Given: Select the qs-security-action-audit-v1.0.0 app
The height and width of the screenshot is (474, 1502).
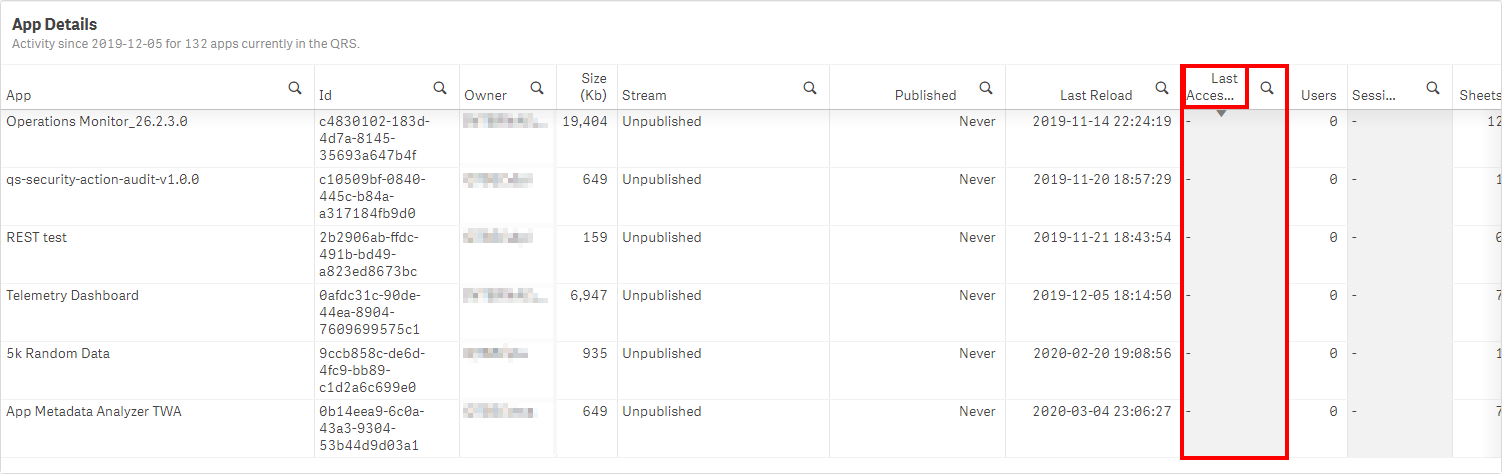Looking at the screenshot, I should pyautogui.click(x=103, y=179).
